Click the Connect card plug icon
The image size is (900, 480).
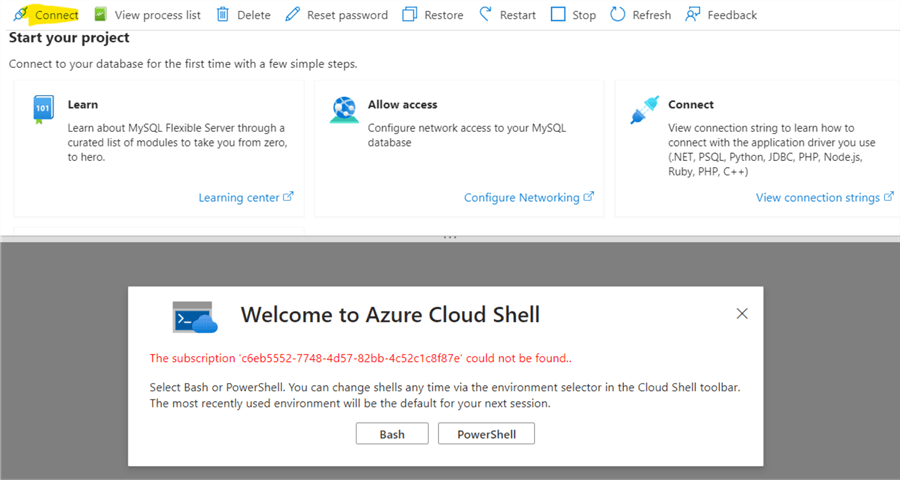643,110
